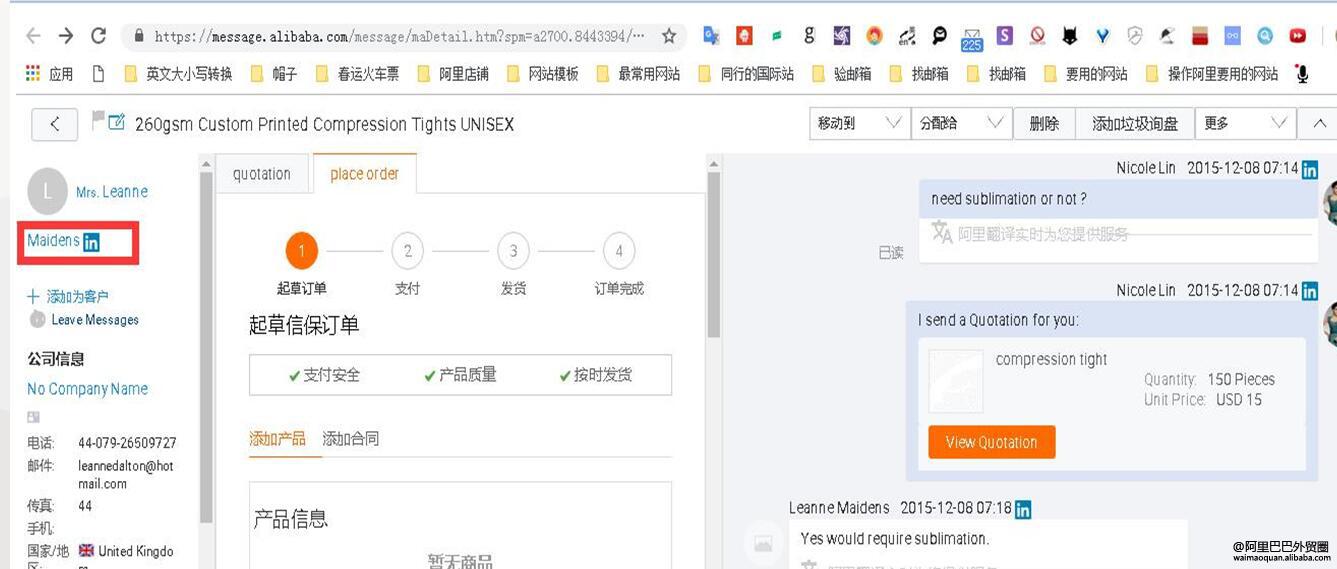Viewport: 1337px width, 569px height.
Task: Click Leave Messages link
Action: [x=95, y=320]
